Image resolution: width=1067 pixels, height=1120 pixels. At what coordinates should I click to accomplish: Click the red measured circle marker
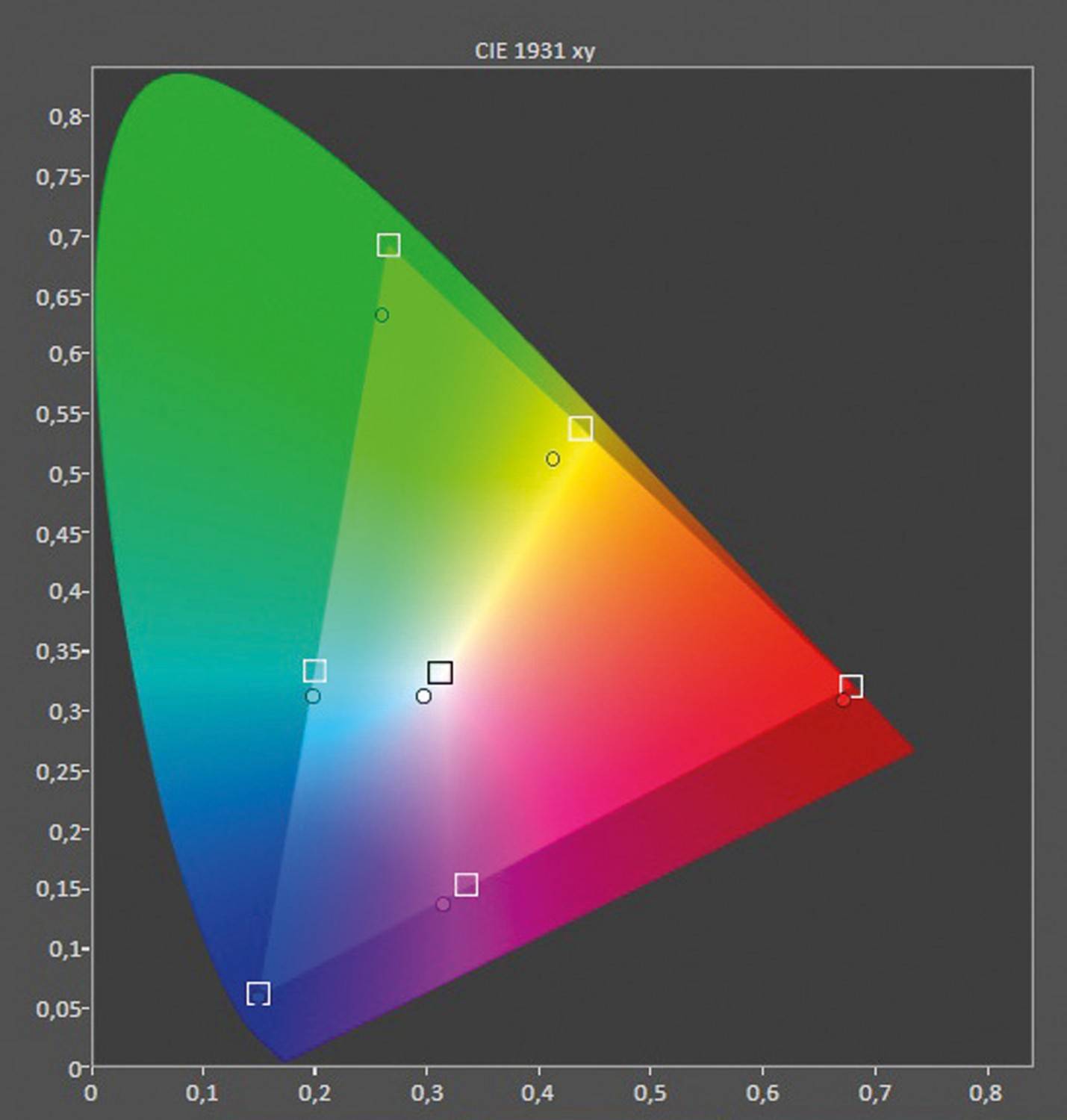843,700
